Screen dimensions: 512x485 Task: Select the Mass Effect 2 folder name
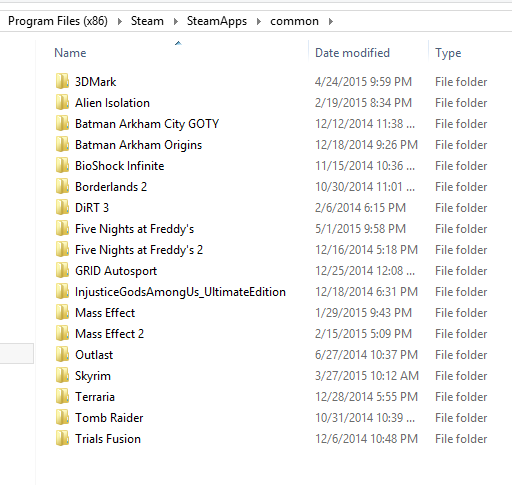(x=109, y=334)
